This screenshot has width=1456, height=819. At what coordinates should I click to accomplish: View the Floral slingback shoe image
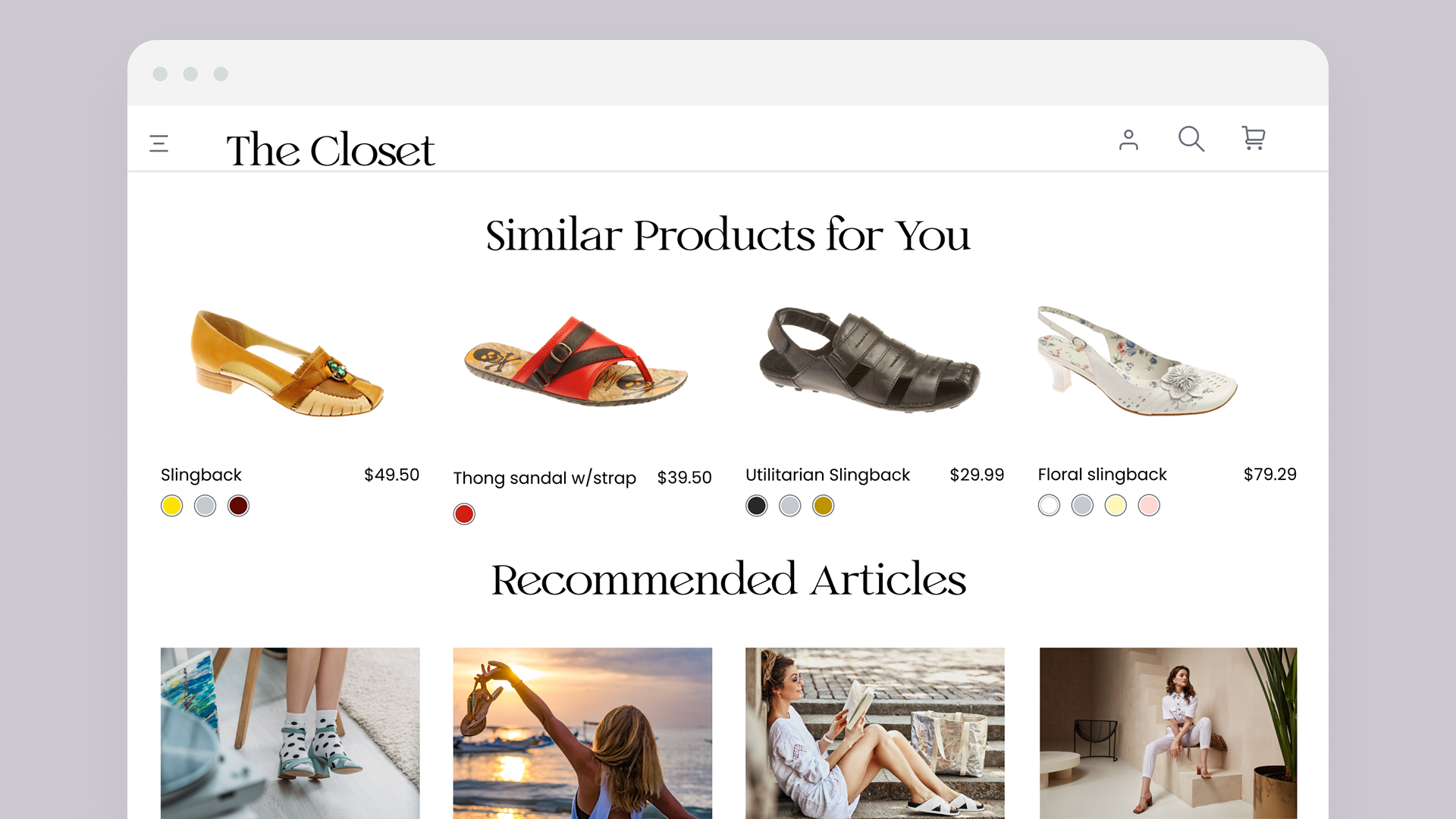(x=1137, y=361)
